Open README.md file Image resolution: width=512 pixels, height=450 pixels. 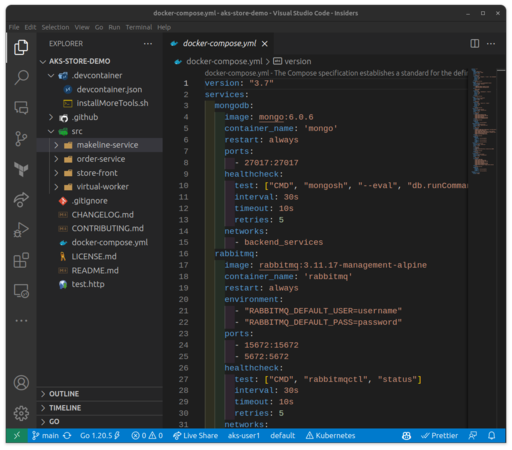click(x=95, y=270)
